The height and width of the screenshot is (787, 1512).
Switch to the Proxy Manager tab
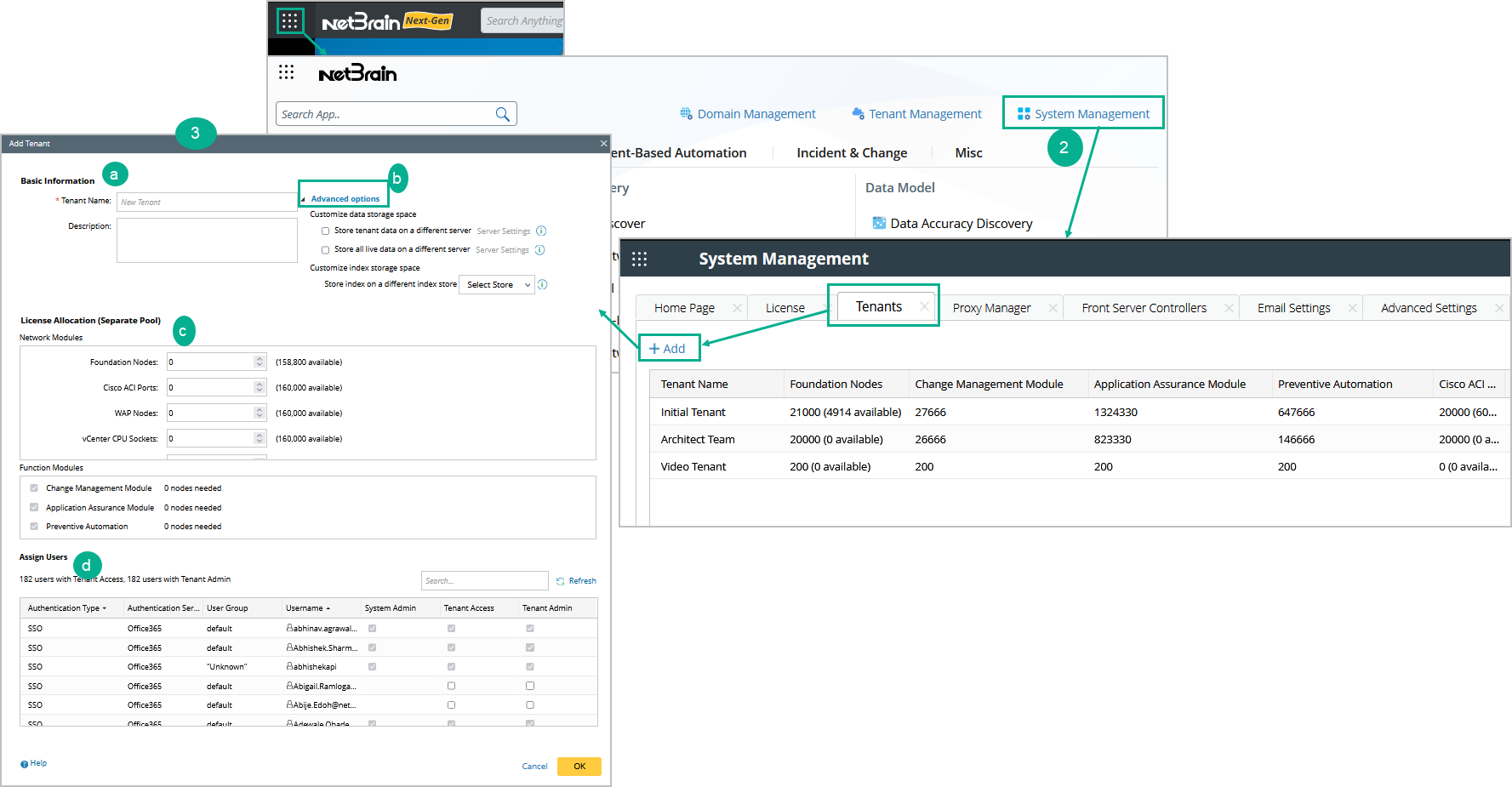click(991, 308)
